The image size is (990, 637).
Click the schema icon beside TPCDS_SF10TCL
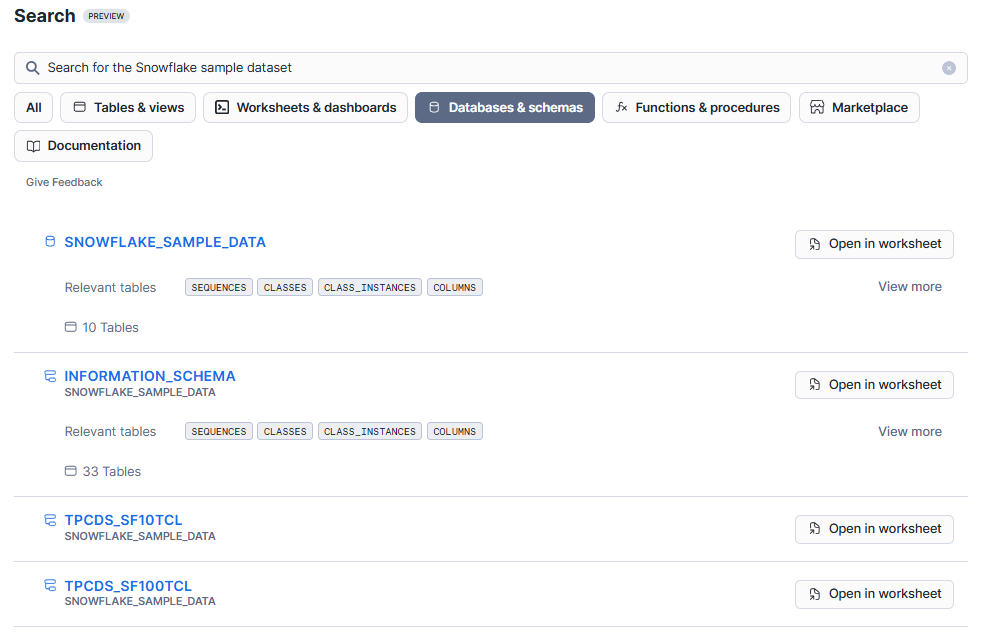tap(50, 519)
